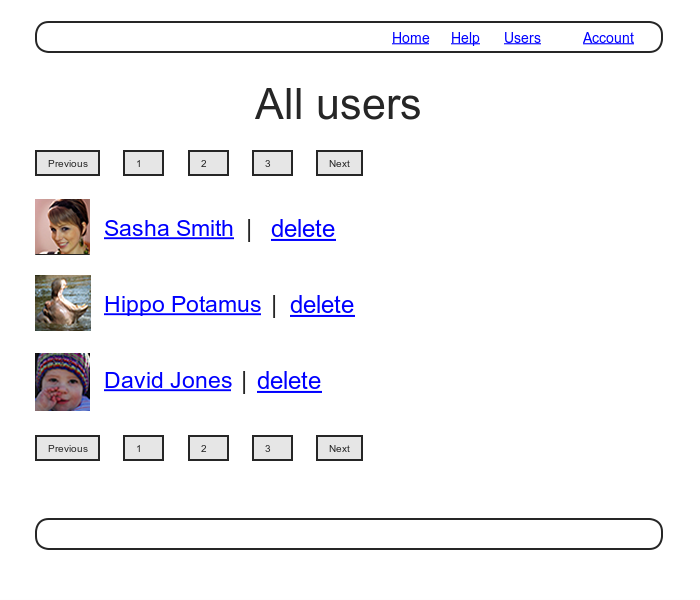
Task: Open the Account navigation link
Action: 608,38
